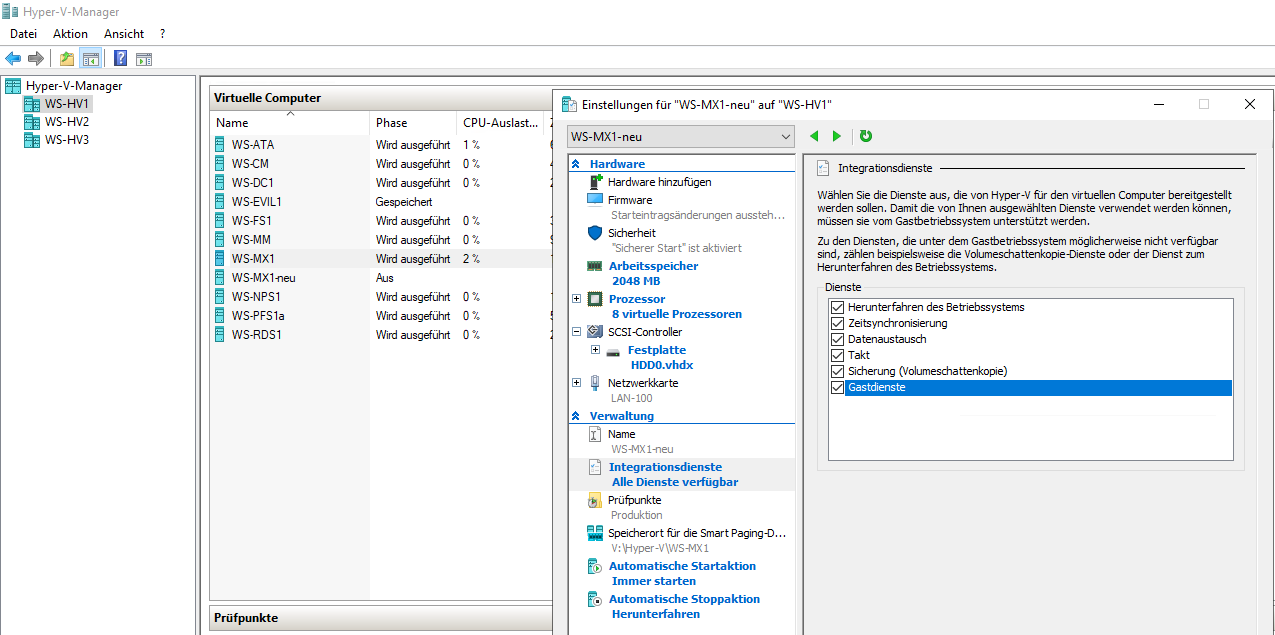Click the Smart Paging storage location icon

(x=594, y=533)
